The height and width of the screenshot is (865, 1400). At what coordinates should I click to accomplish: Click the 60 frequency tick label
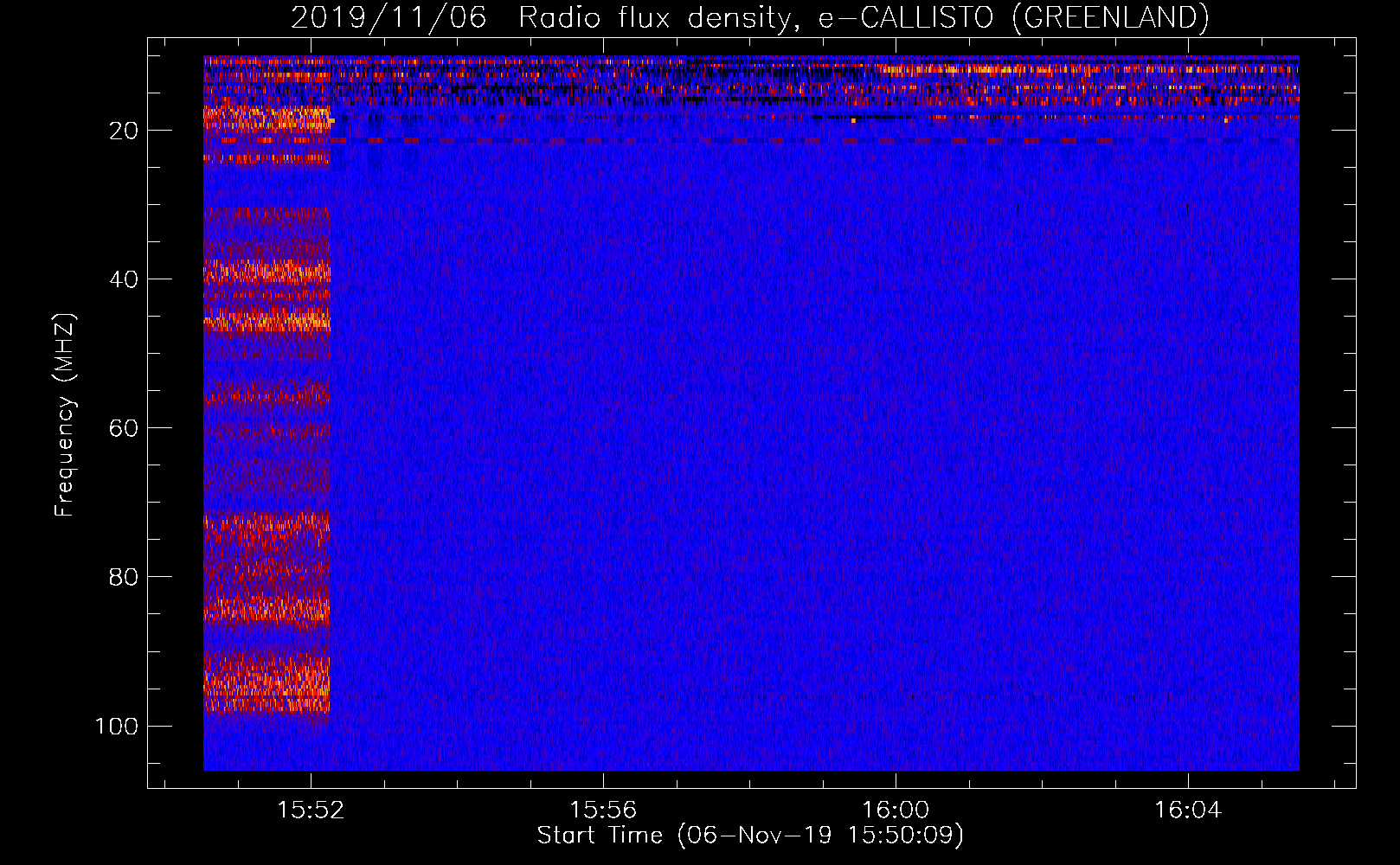coord(124,428)
